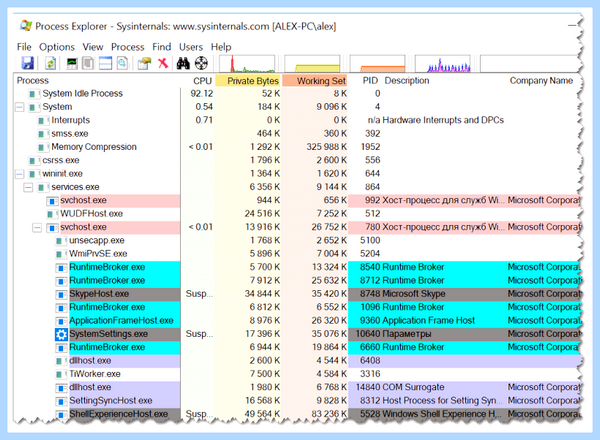
Task: Click the 92.12 CPU value
Action: [x=202, y=94]
